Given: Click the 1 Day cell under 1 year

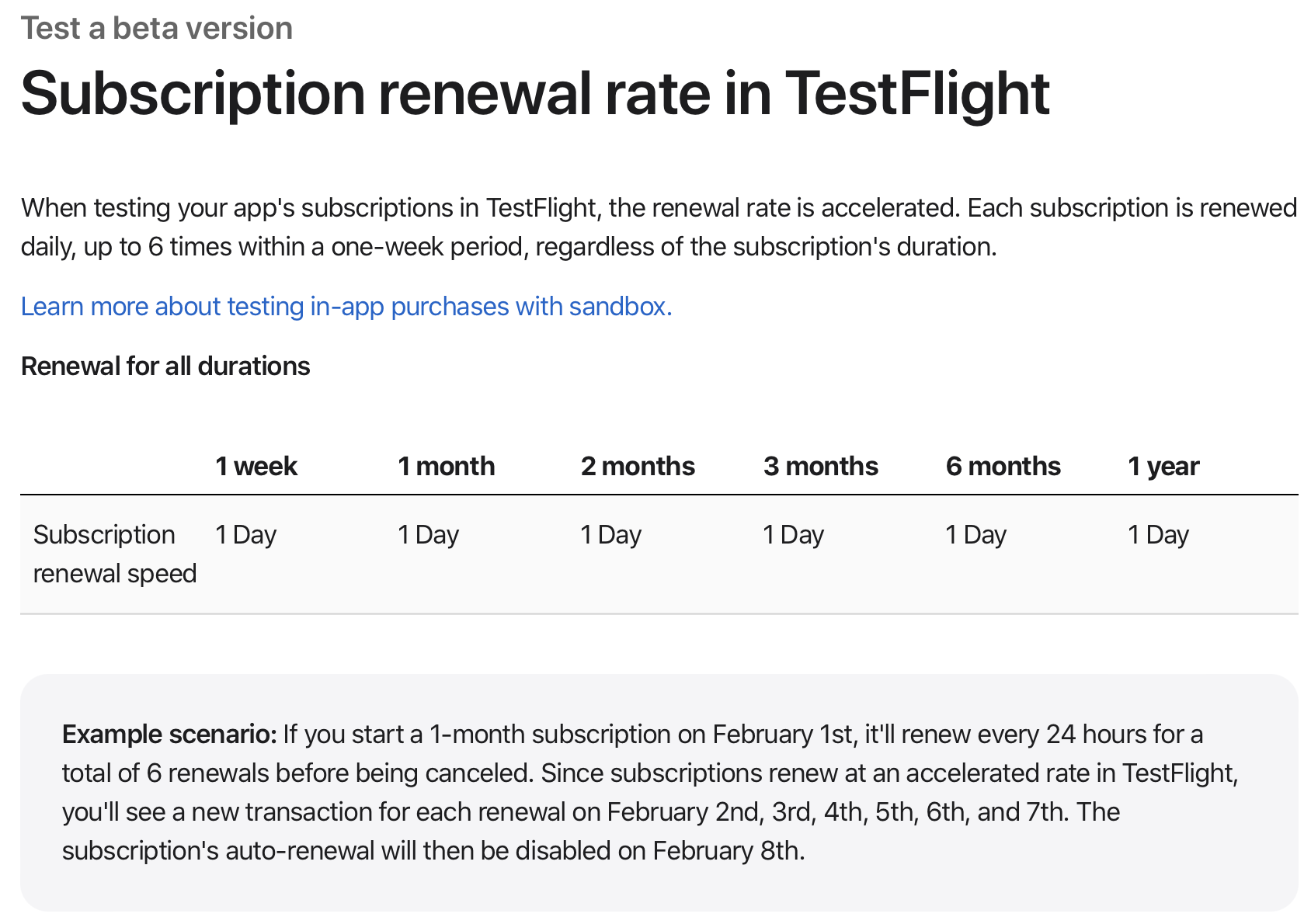Looking at the screenshot, I should [1158, 534].
